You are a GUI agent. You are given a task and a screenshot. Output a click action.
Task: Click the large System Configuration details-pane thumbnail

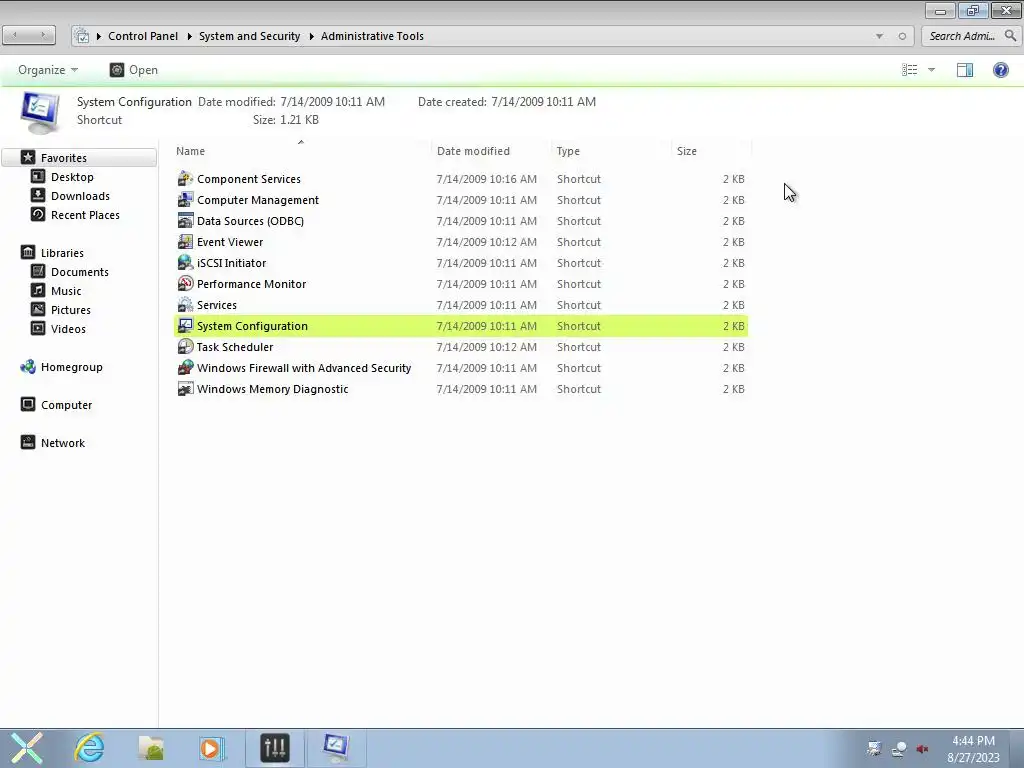coord(40,112)
